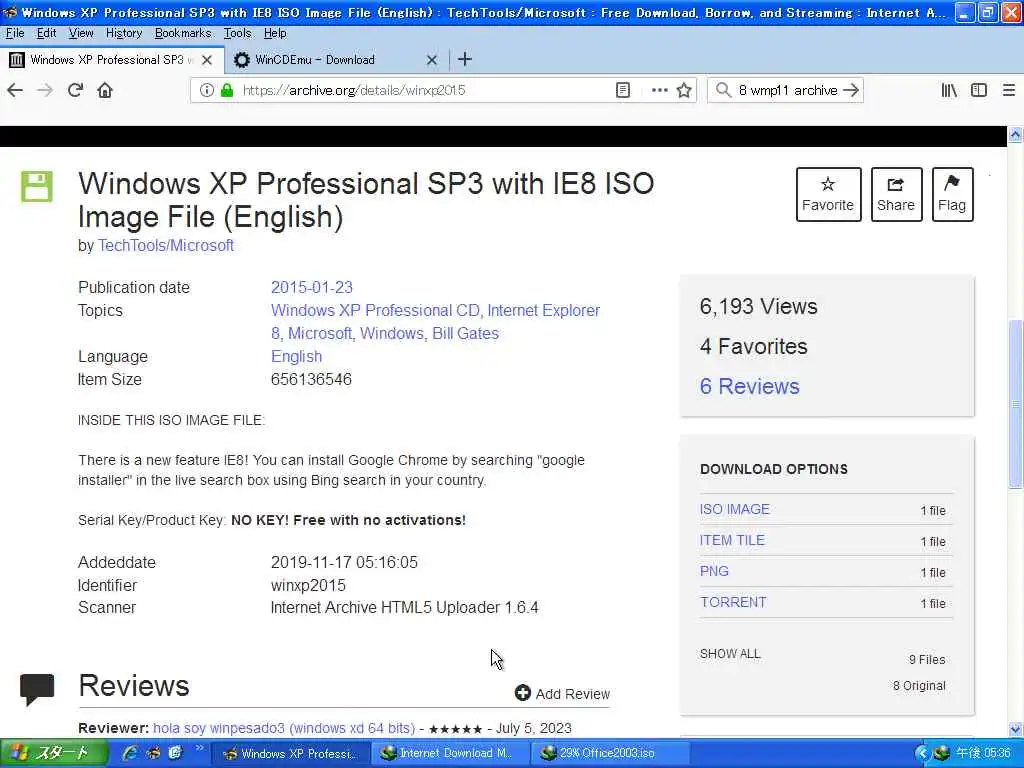Click the English language link
1024x768 pixels.
coord(296,357)
